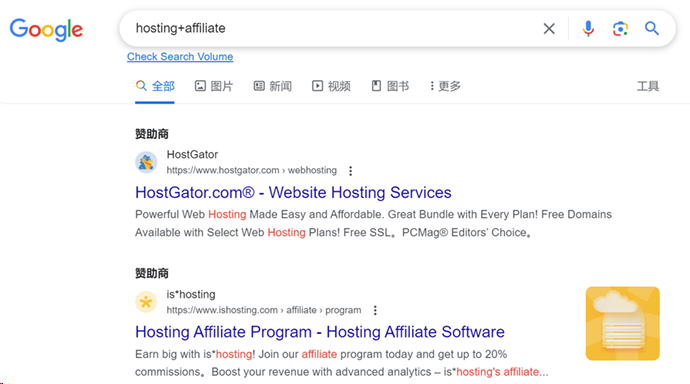Open the three-dot menu beside hostgator.com URL
Image resolution: width=690 pixels, height=384 pixels.
click(x=350, y=171)
